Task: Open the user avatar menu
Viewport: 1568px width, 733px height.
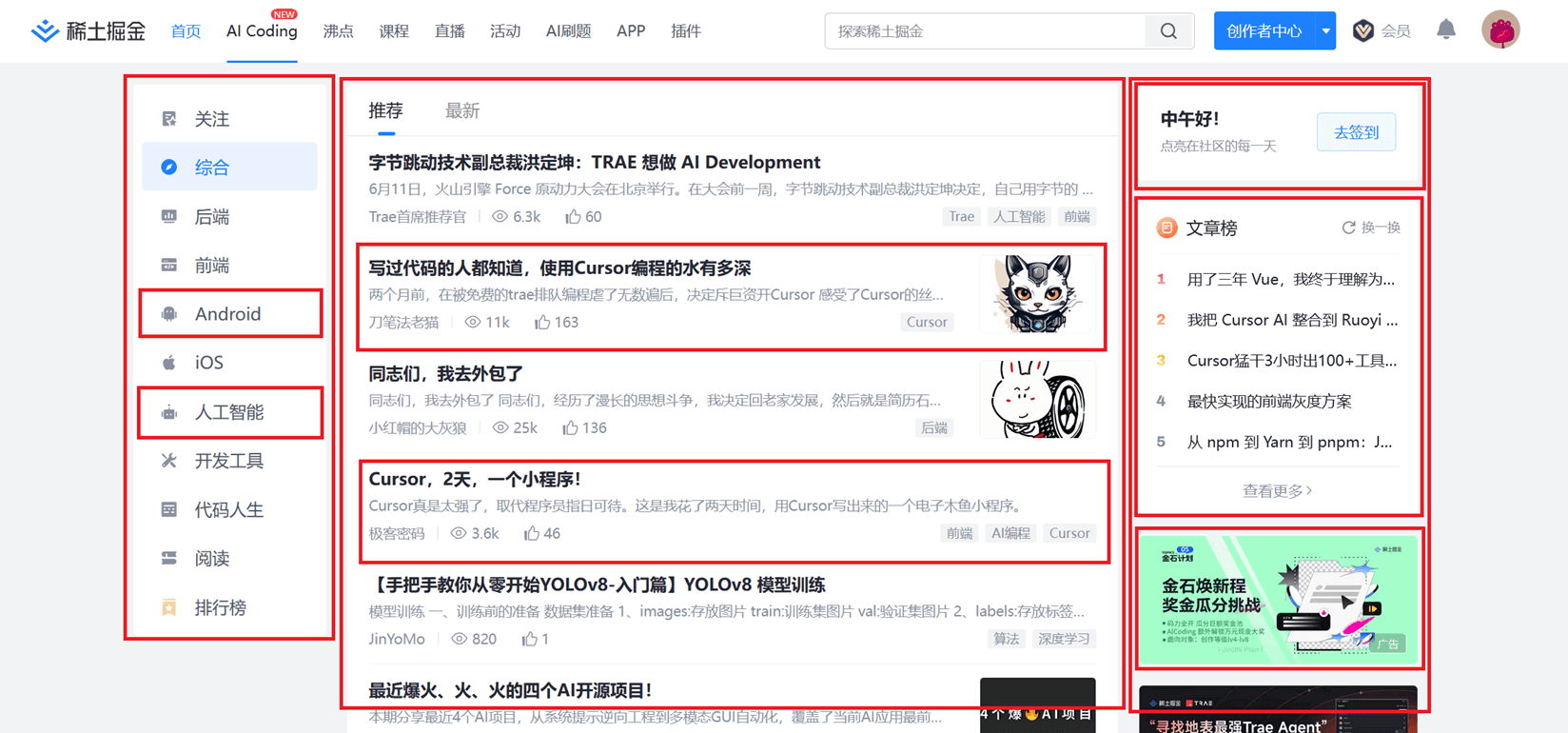Action: [1500, 30]
